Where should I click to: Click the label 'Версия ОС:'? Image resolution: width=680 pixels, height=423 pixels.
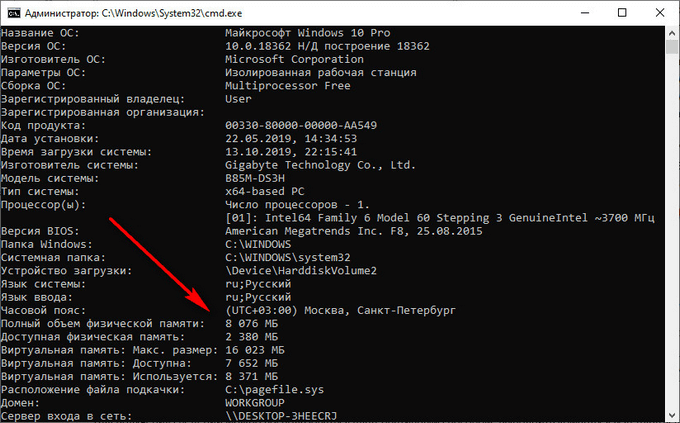click(33, 46)
